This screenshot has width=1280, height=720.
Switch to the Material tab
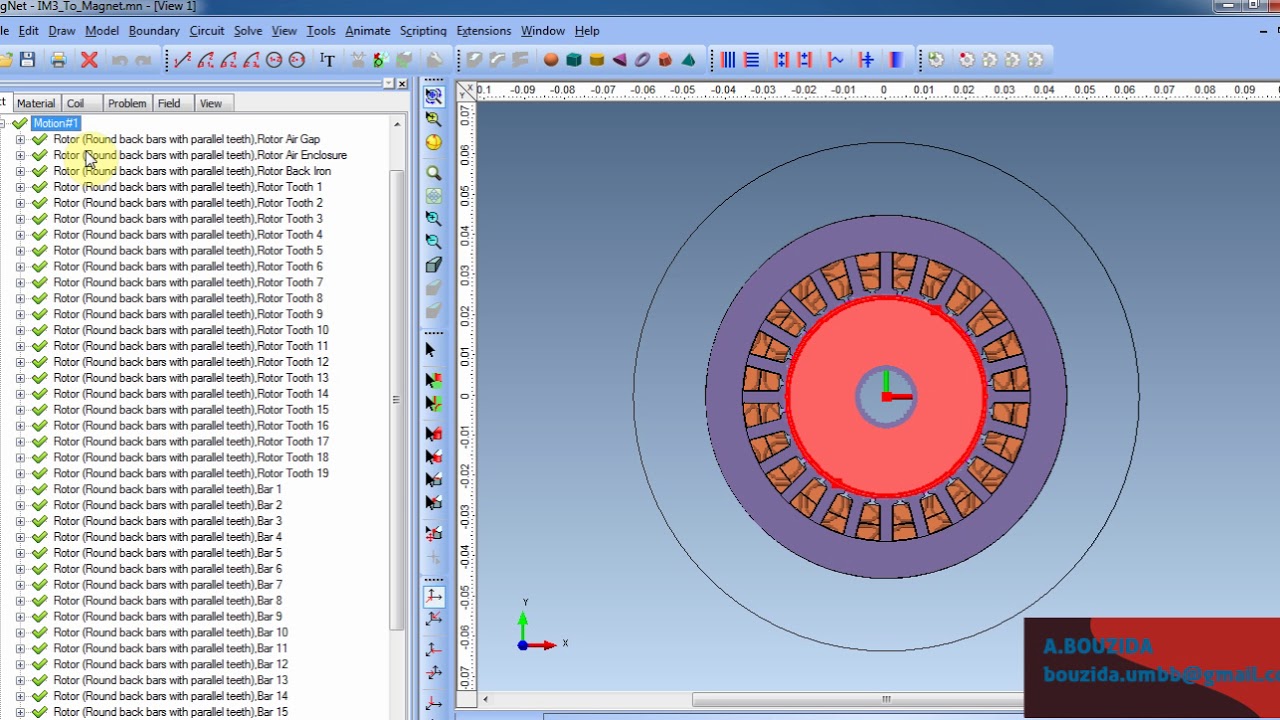pos(36,103)
